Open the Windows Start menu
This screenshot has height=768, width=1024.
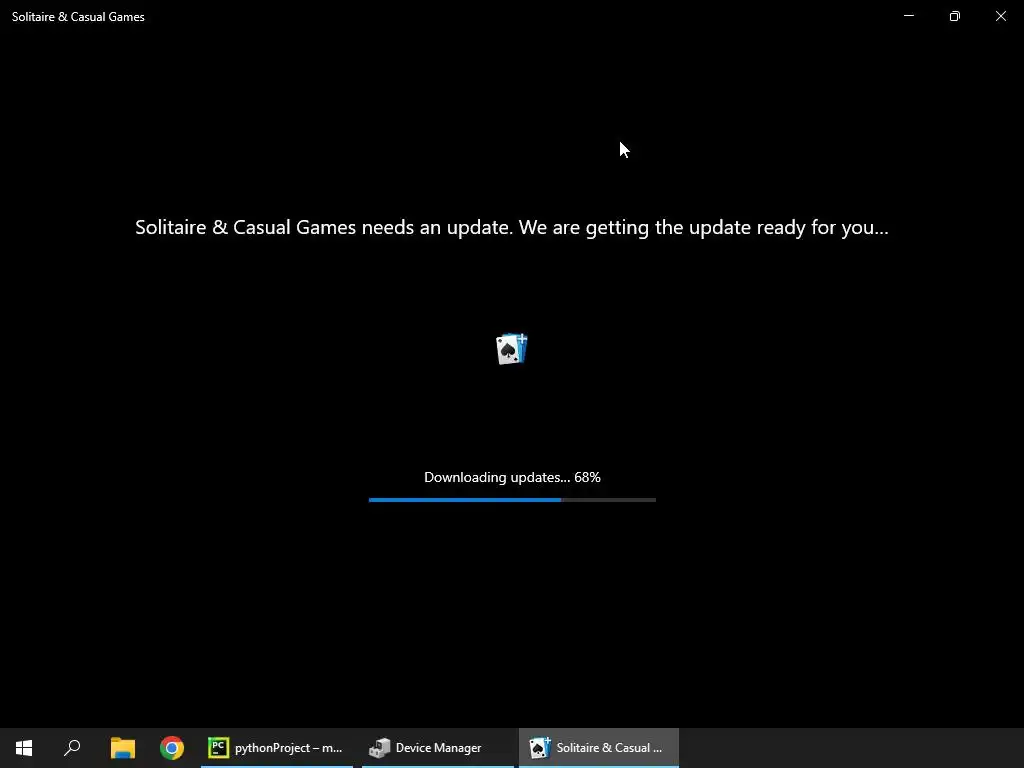[24, 748]
